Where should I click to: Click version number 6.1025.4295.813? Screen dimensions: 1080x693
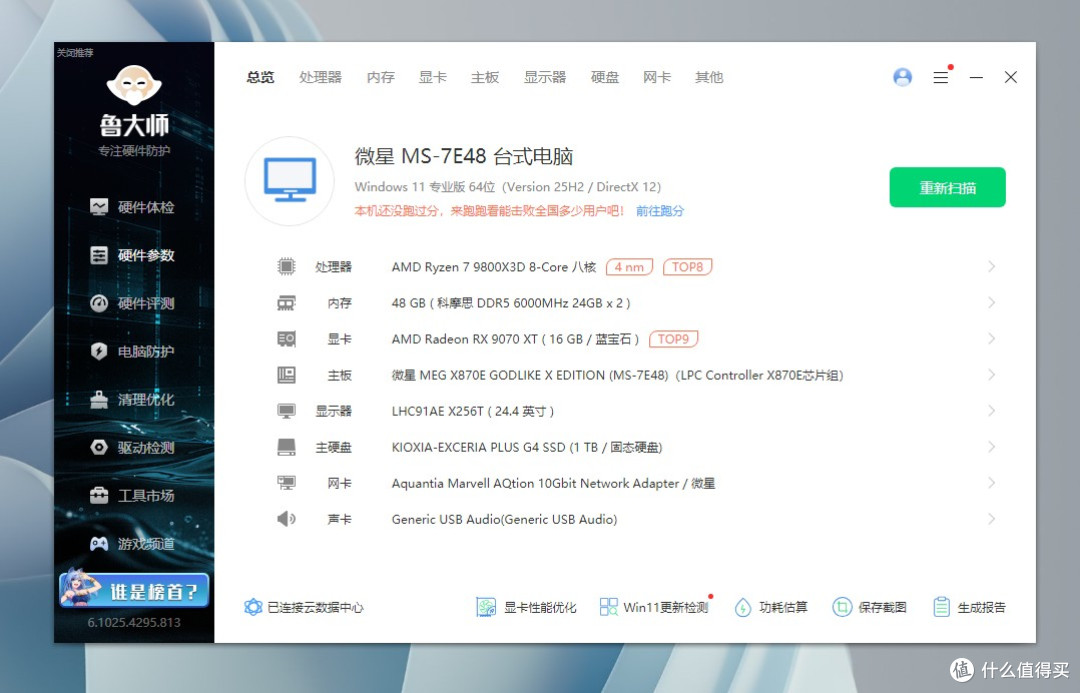click(x=134, y=622)
